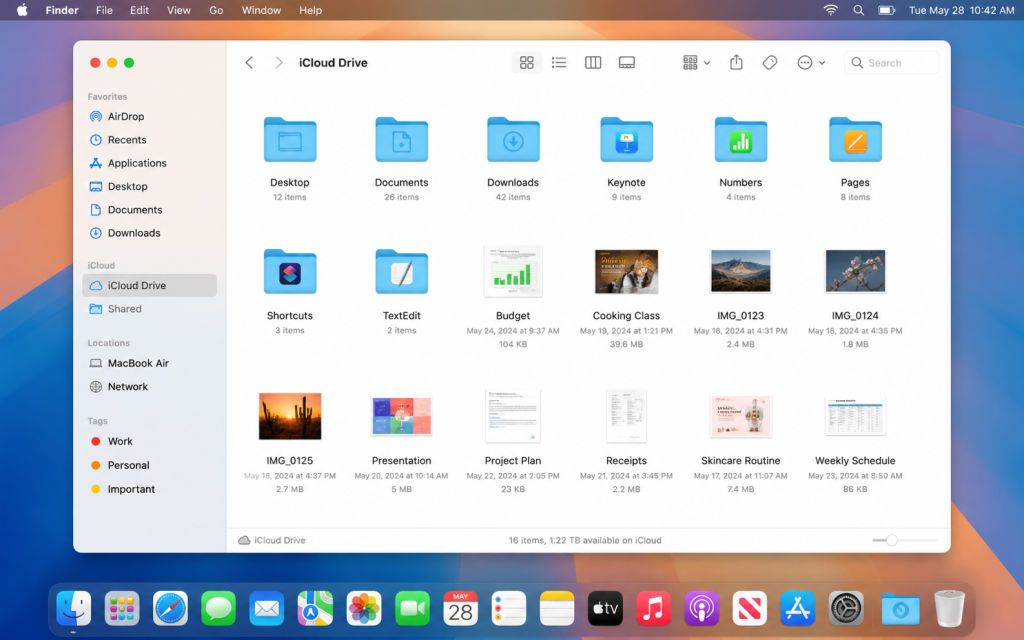The image size is (1024, 640).
Task: Open Launchpad from the Dock
Action: (x=121, y=609)
